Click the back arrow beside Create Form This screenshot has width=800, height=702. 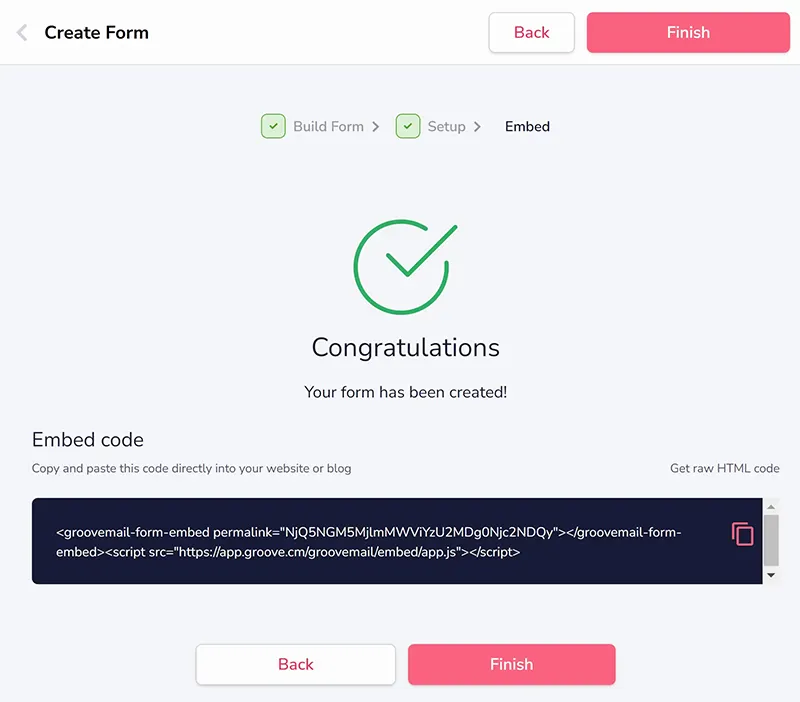22,33
